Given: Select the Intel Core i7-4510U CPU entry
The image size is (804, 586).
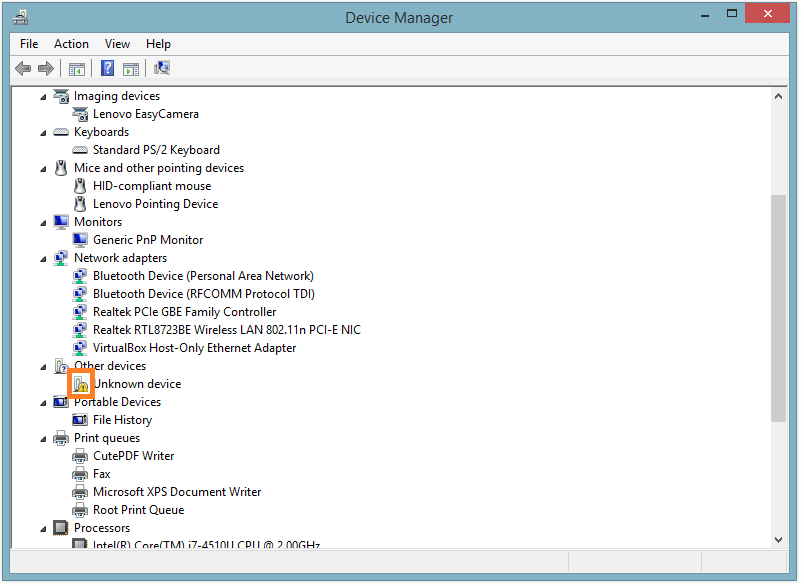Looking at the screenshot, I should tap(206, 544).
